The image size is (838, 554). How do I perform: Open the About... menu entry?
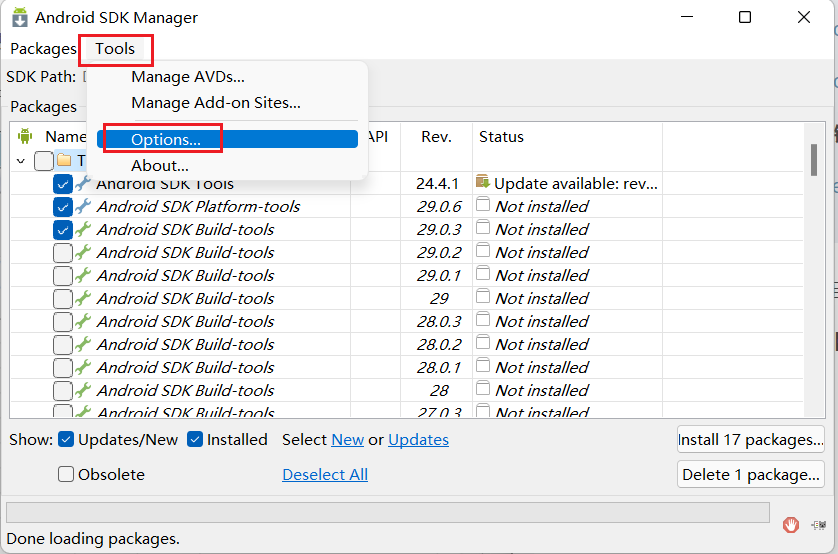160,166
